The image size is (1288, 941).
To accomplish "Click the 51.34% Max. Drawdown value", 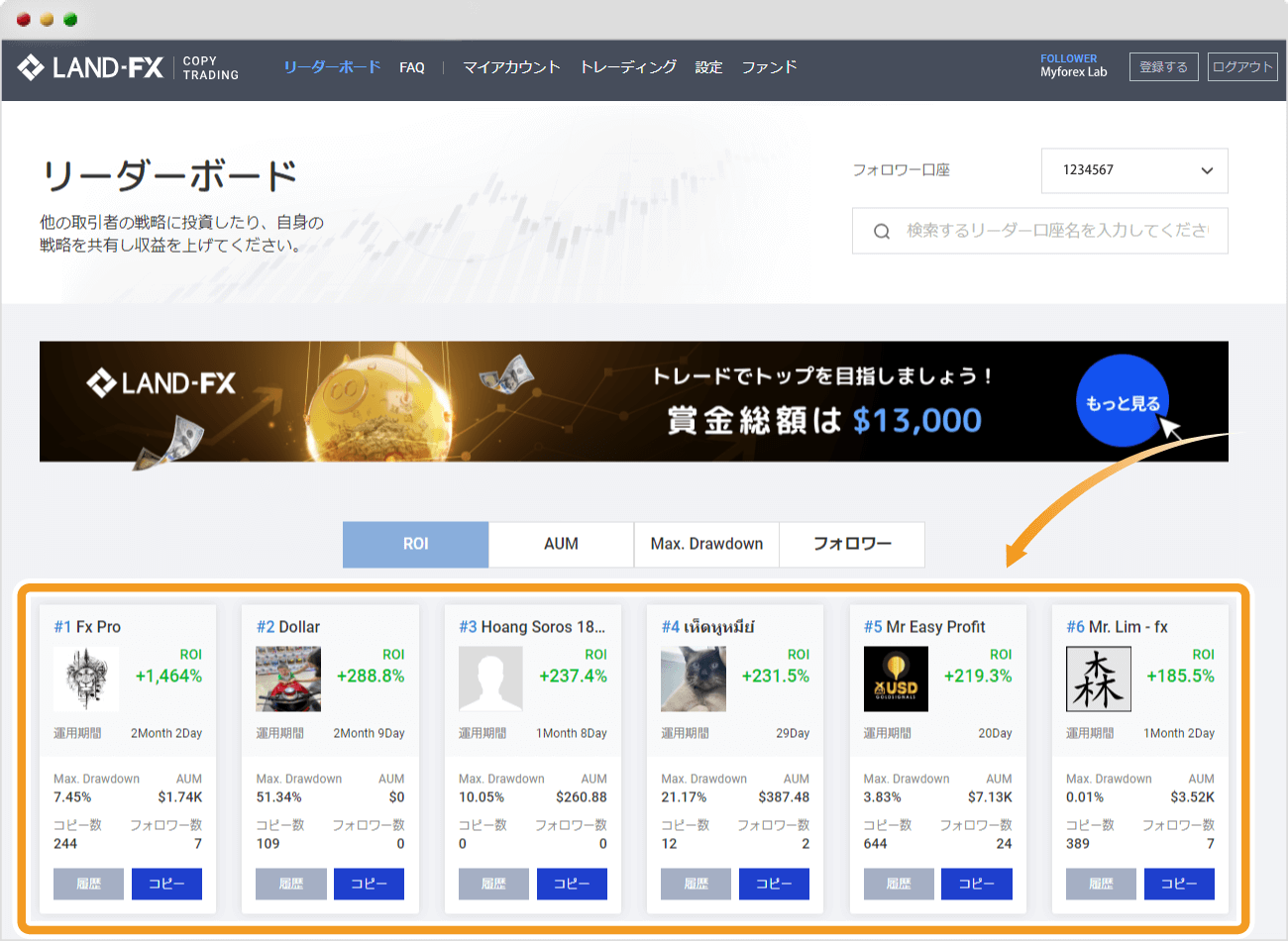I will [x=278, y=797].
